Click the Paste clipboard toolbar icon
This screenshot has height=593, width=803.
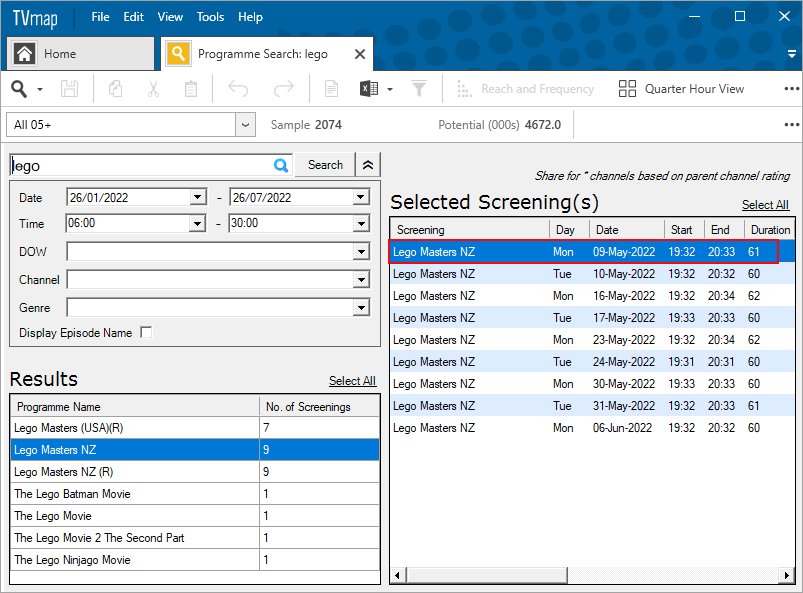pos(191,89)
